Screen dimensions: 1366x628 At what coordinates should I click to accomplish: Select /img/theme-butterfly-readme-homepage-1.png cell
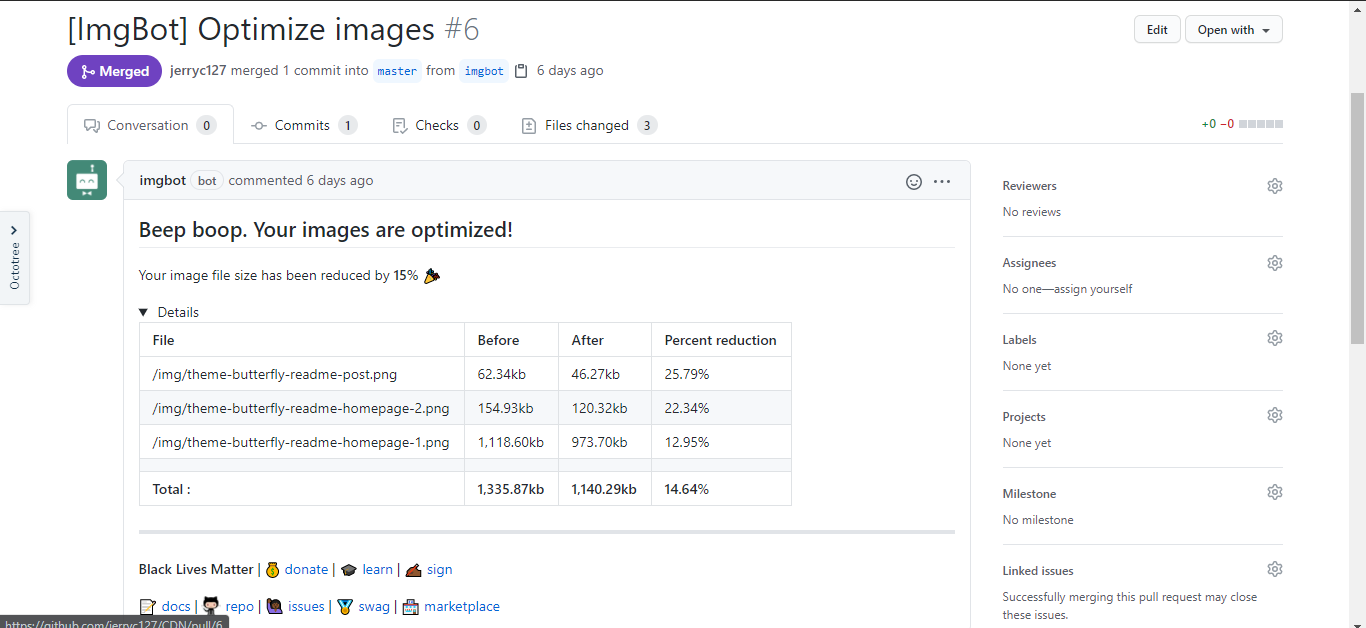click(x=302, y=442)
